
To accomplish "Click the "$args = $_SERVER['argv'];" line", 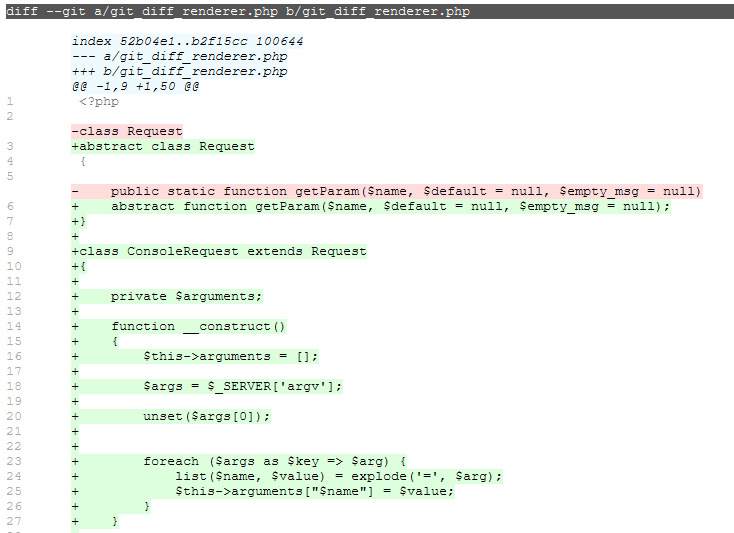I will (207, 386).
